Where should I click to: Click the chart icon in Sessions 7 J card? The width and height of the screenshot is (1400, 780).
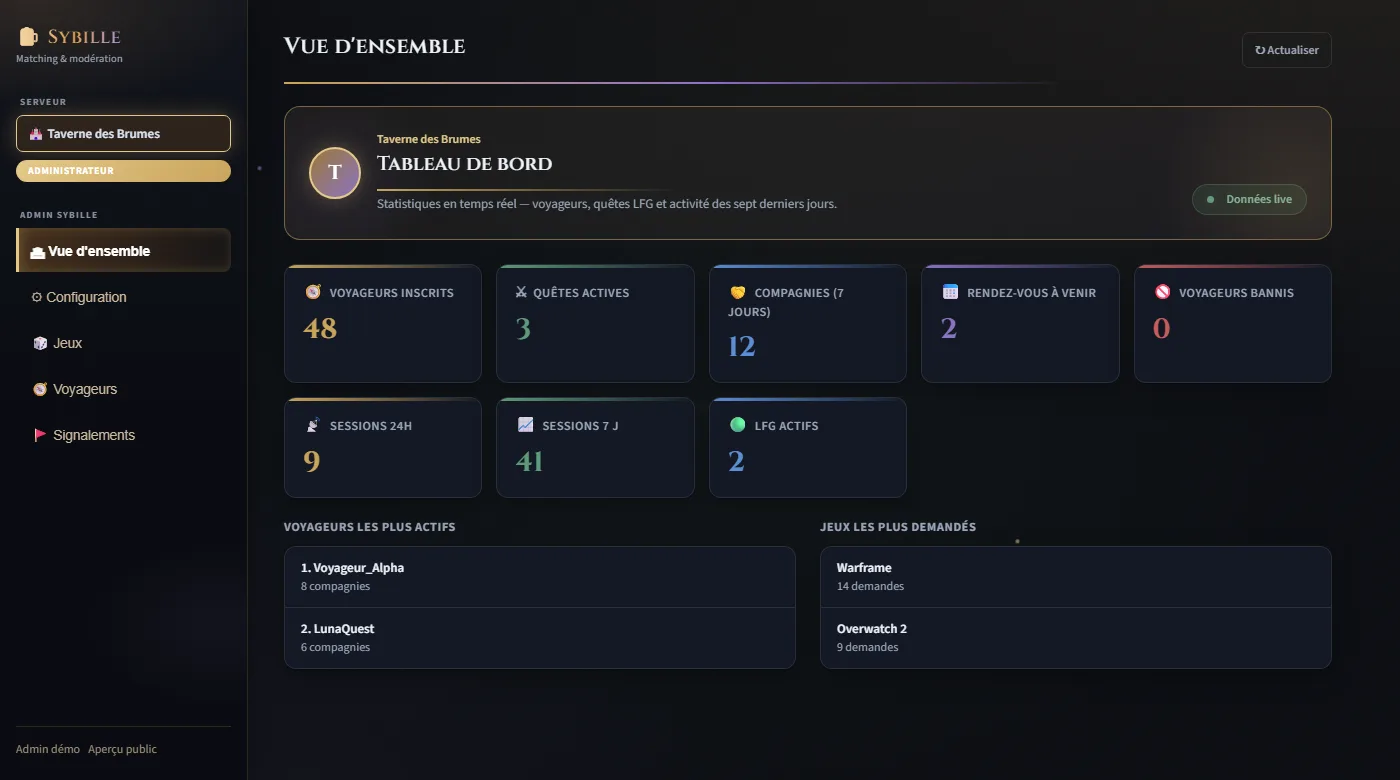(525, 425)
